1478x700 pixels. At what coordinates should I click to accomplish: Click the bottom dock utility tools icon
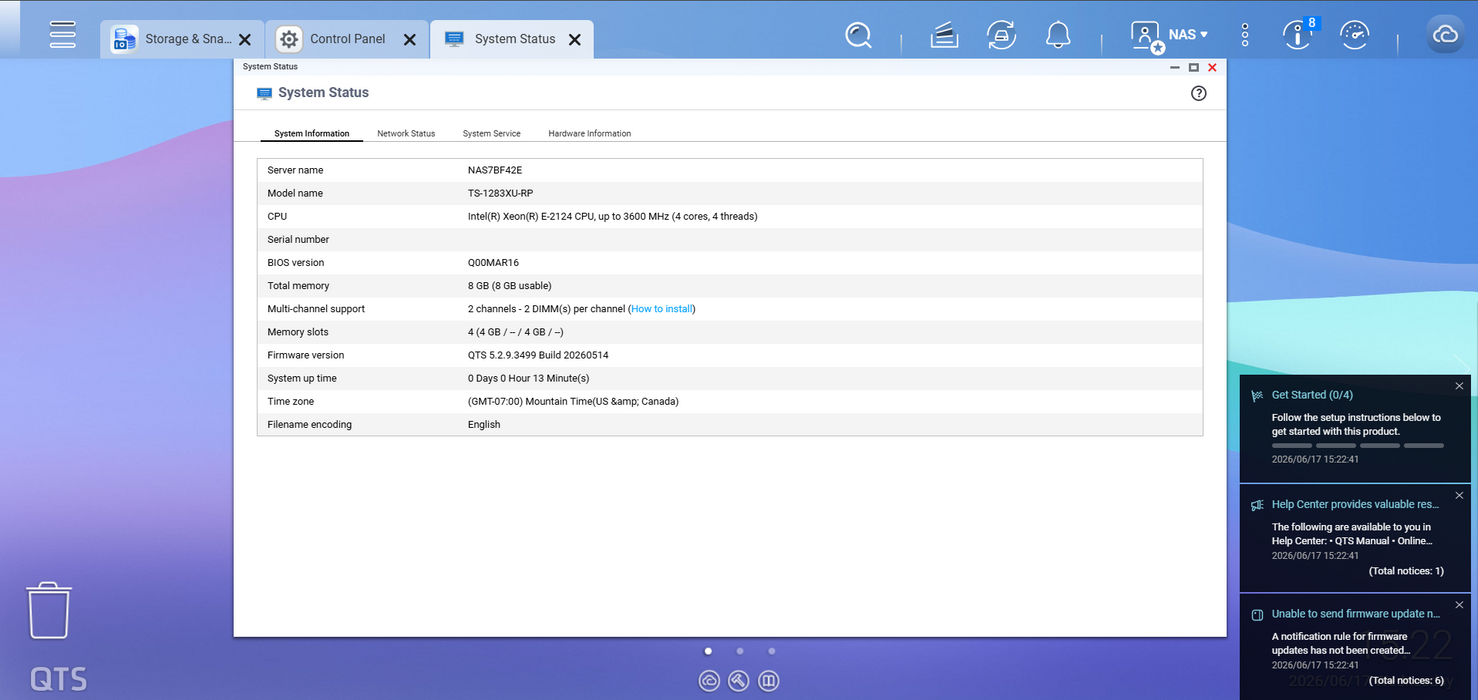coord(739,681)
